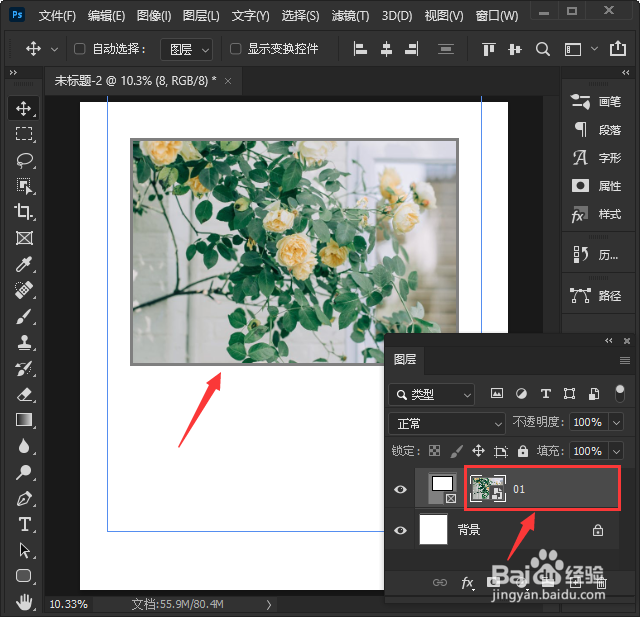This screenshot has height=617, width=640.
Task: Open Move tool preset picker arrow
Action: (x=54, y=49)
